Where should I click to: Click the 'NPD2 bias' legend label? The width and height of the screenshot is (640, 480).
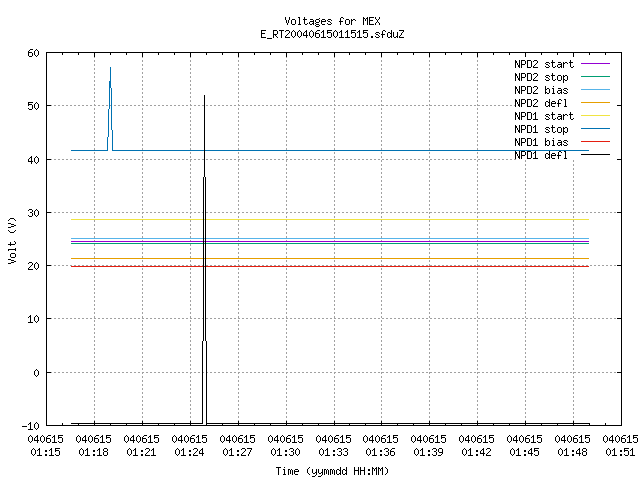point(541,90)
